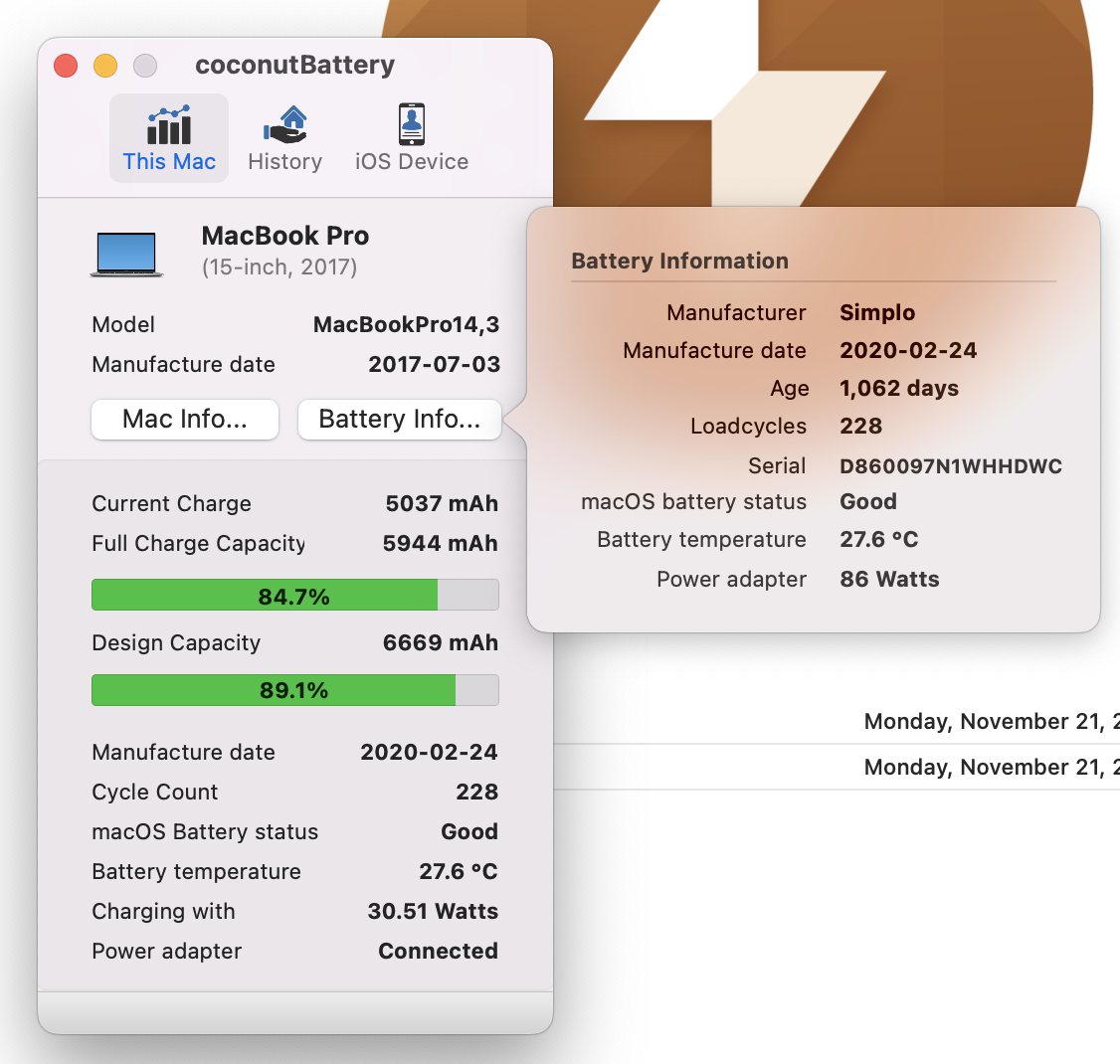
Task: Click the Connected power adapter status
Action: tap(438, 952)
